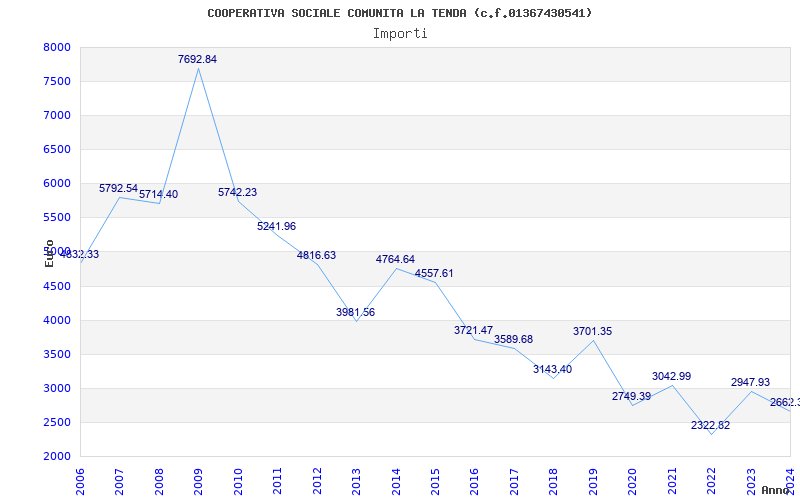Click the 7000 y-axis tick label
The width and height of the screenshot is (800, 500).
tap(56, 116)
